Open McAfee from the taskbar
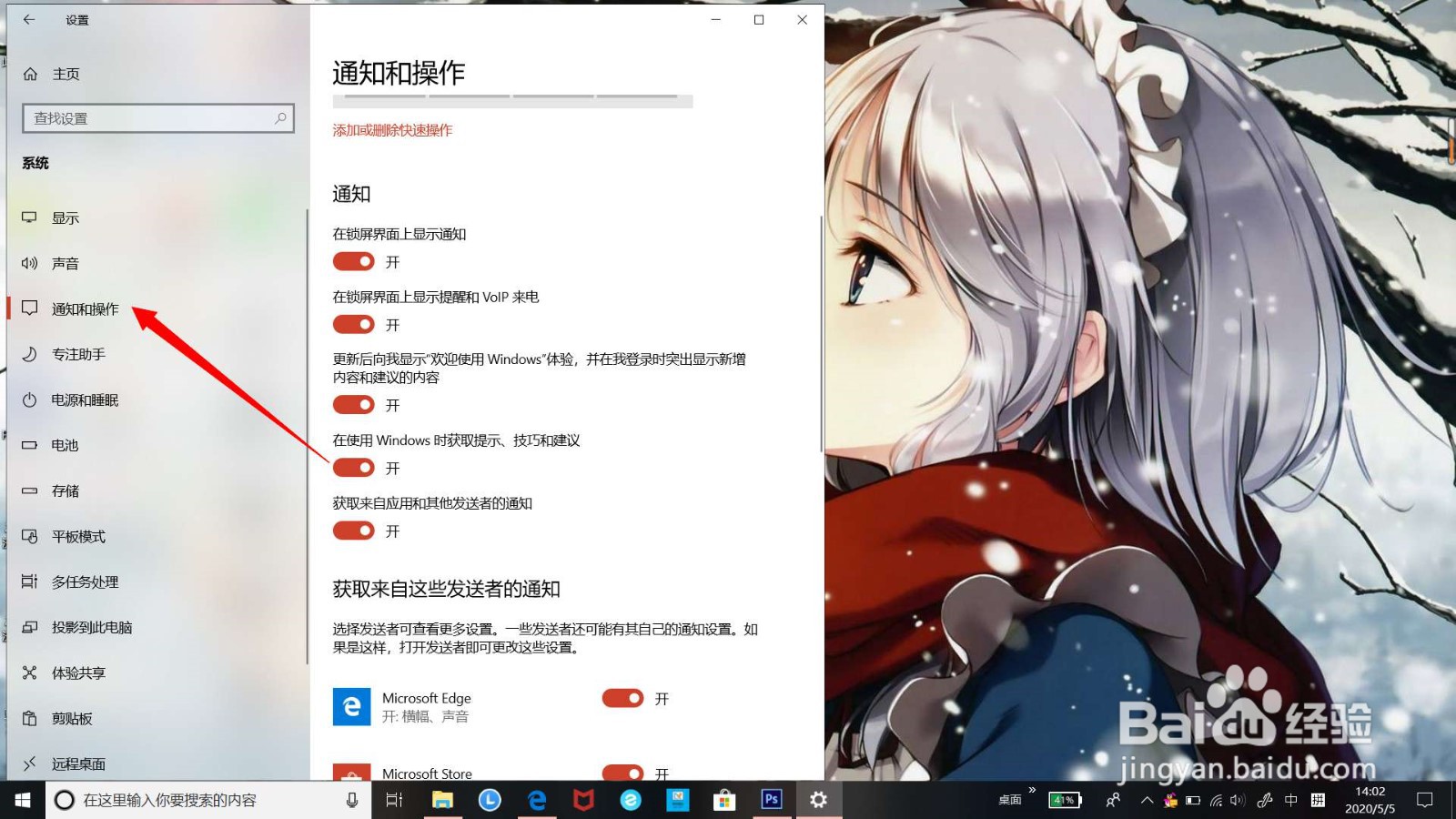 (583, 800)
